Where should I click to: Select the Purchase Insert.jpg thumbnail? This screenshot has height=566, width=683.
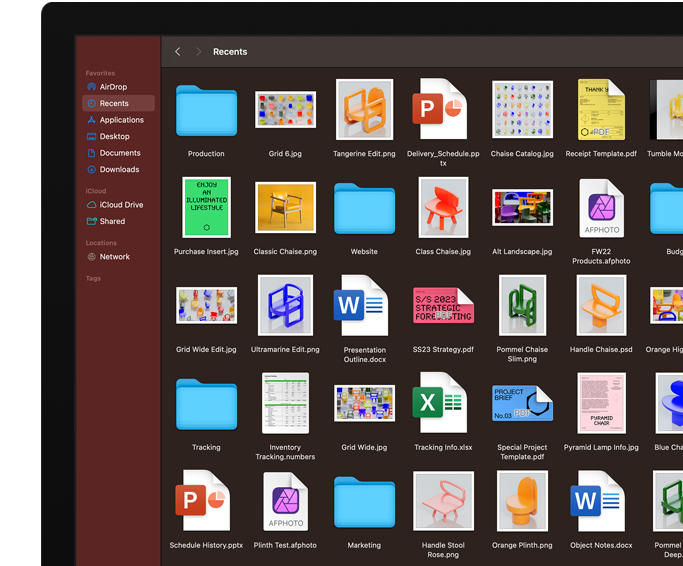(206, 207)
